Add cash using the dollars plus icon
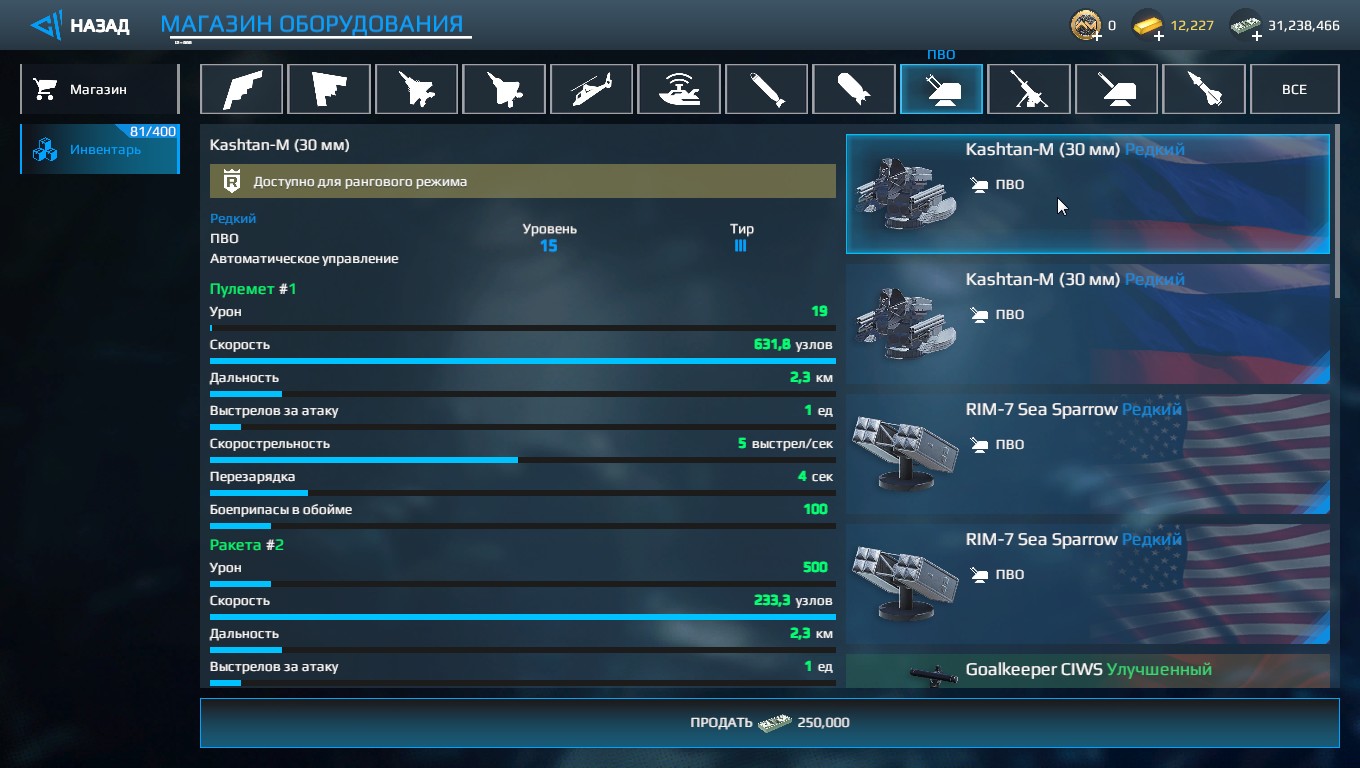1360x768 pixels. point(1257,36)
